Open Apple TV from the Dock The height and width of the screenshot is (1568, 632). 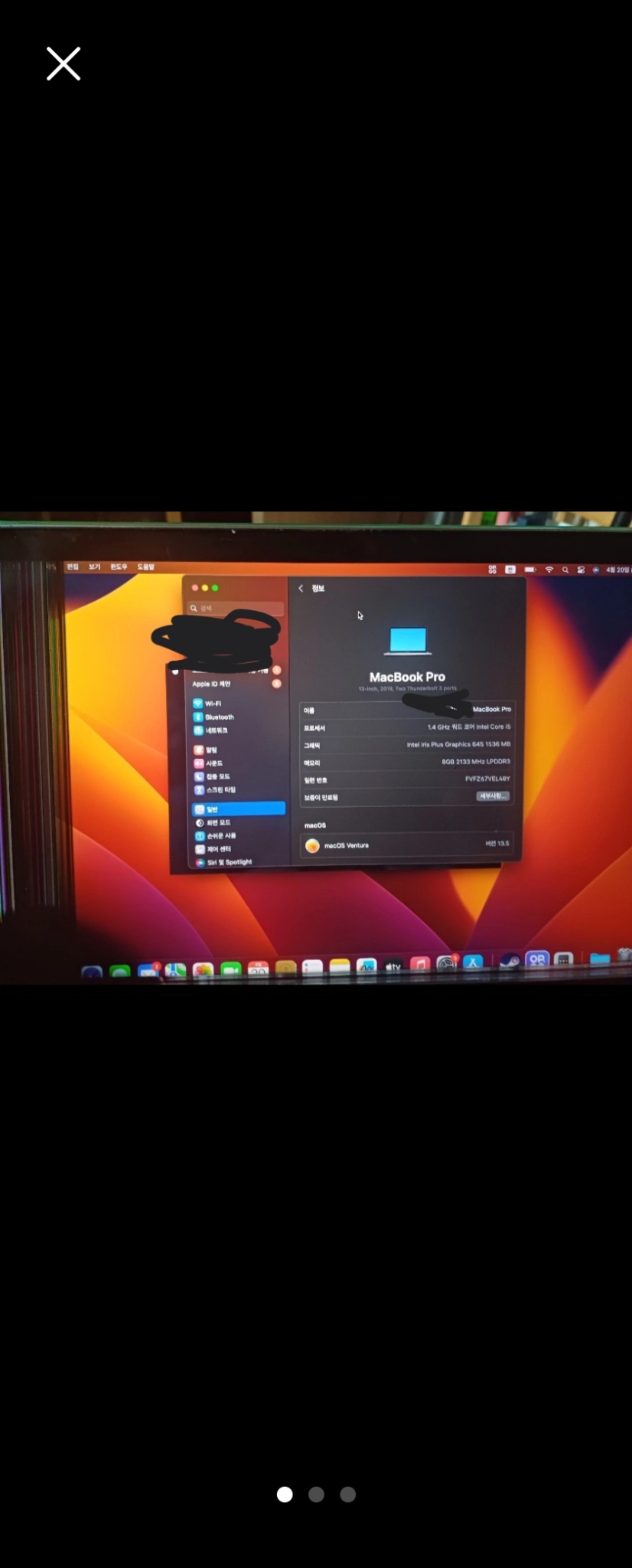coord(393,966)
